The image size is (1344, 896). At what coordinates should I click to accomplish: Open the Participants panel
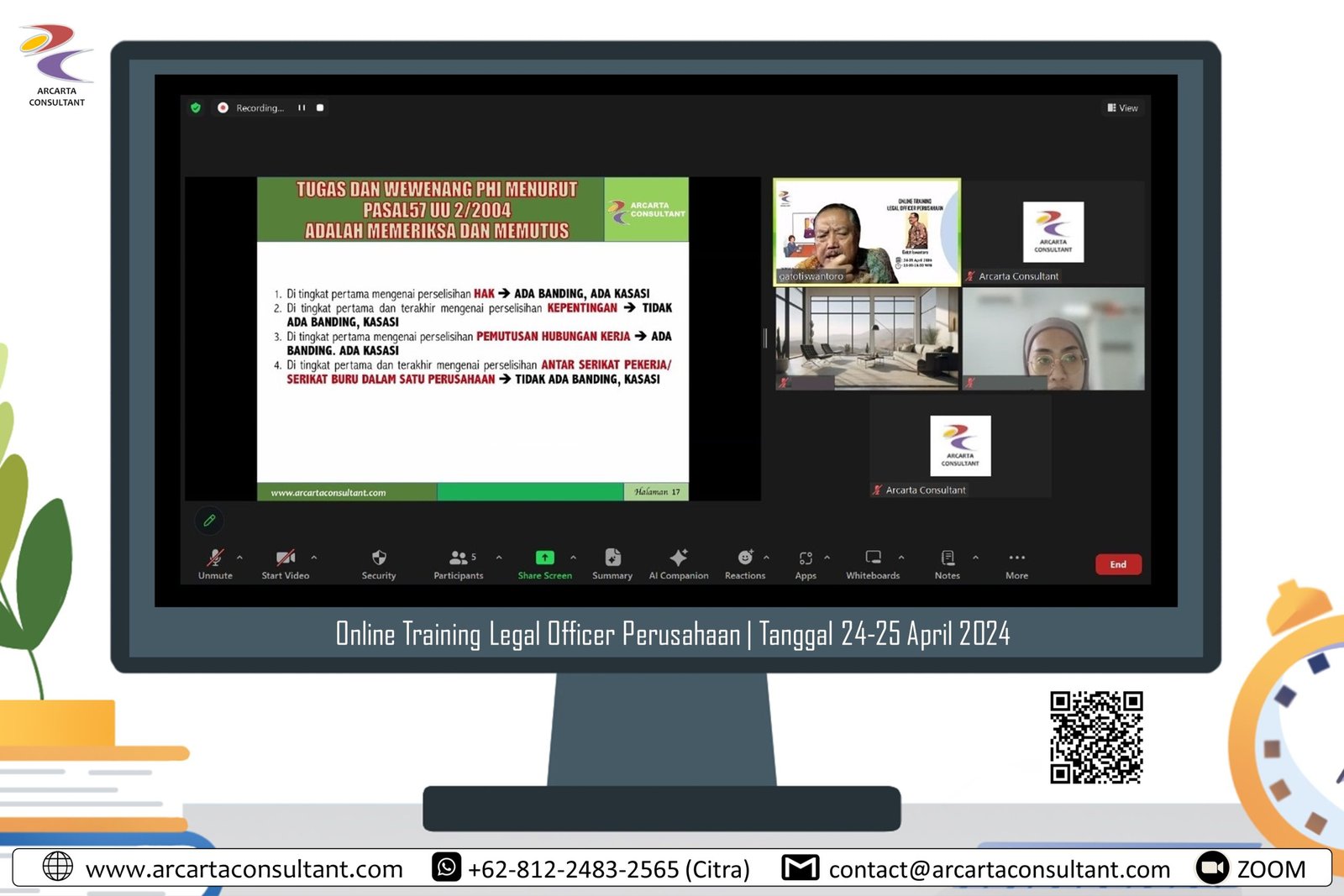point(459,558)
